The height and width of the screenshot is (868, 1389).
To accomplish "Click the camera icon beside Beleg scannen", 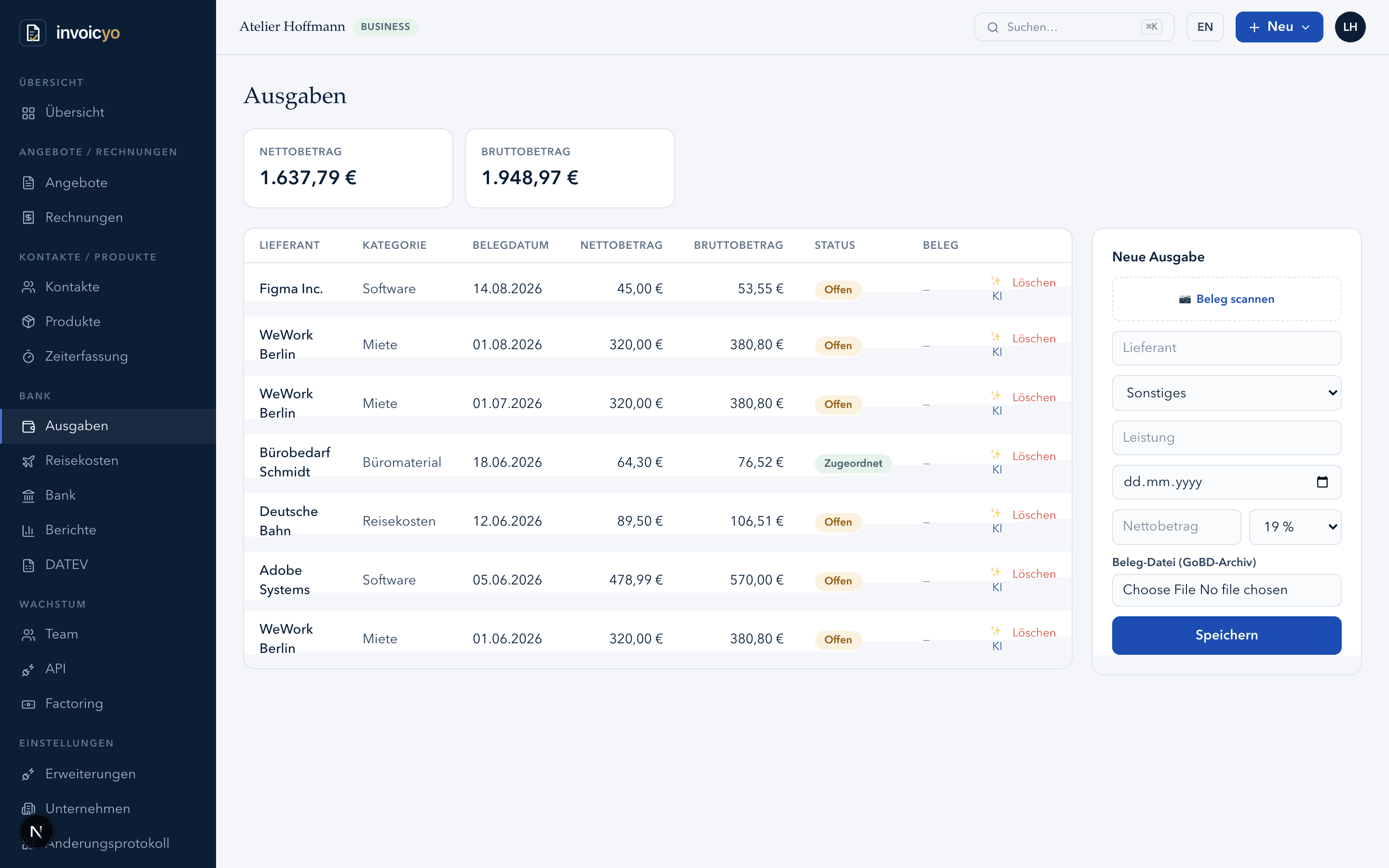I will [1185, 299].
